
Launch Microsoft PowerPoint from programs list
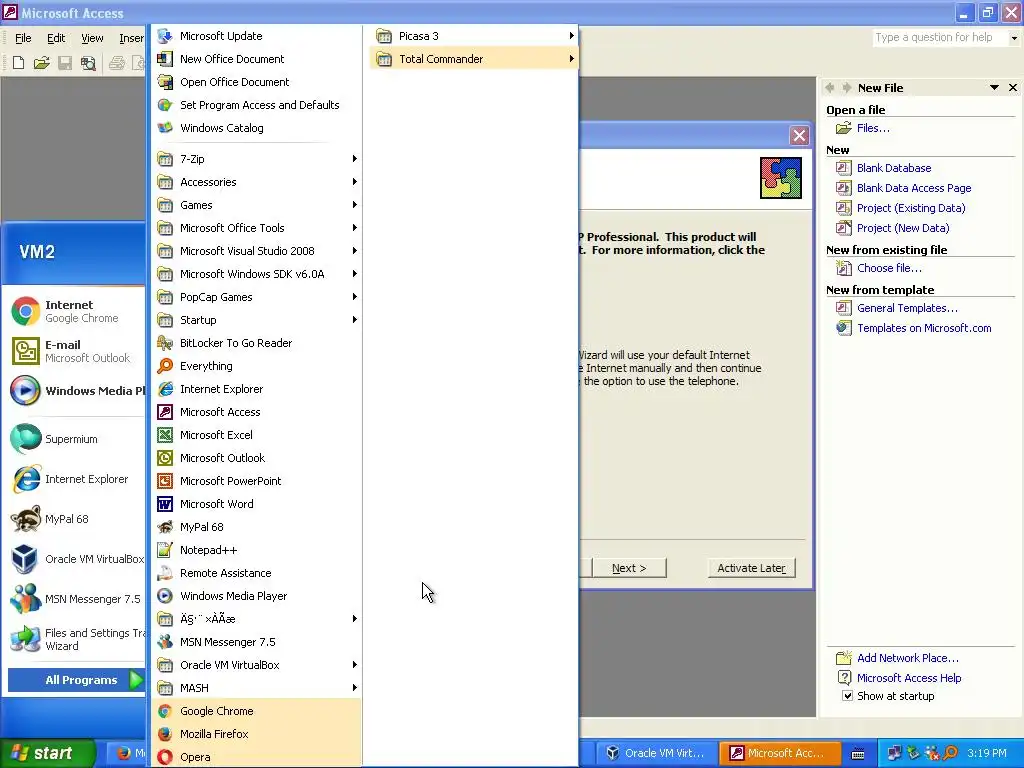coord(257,481)
